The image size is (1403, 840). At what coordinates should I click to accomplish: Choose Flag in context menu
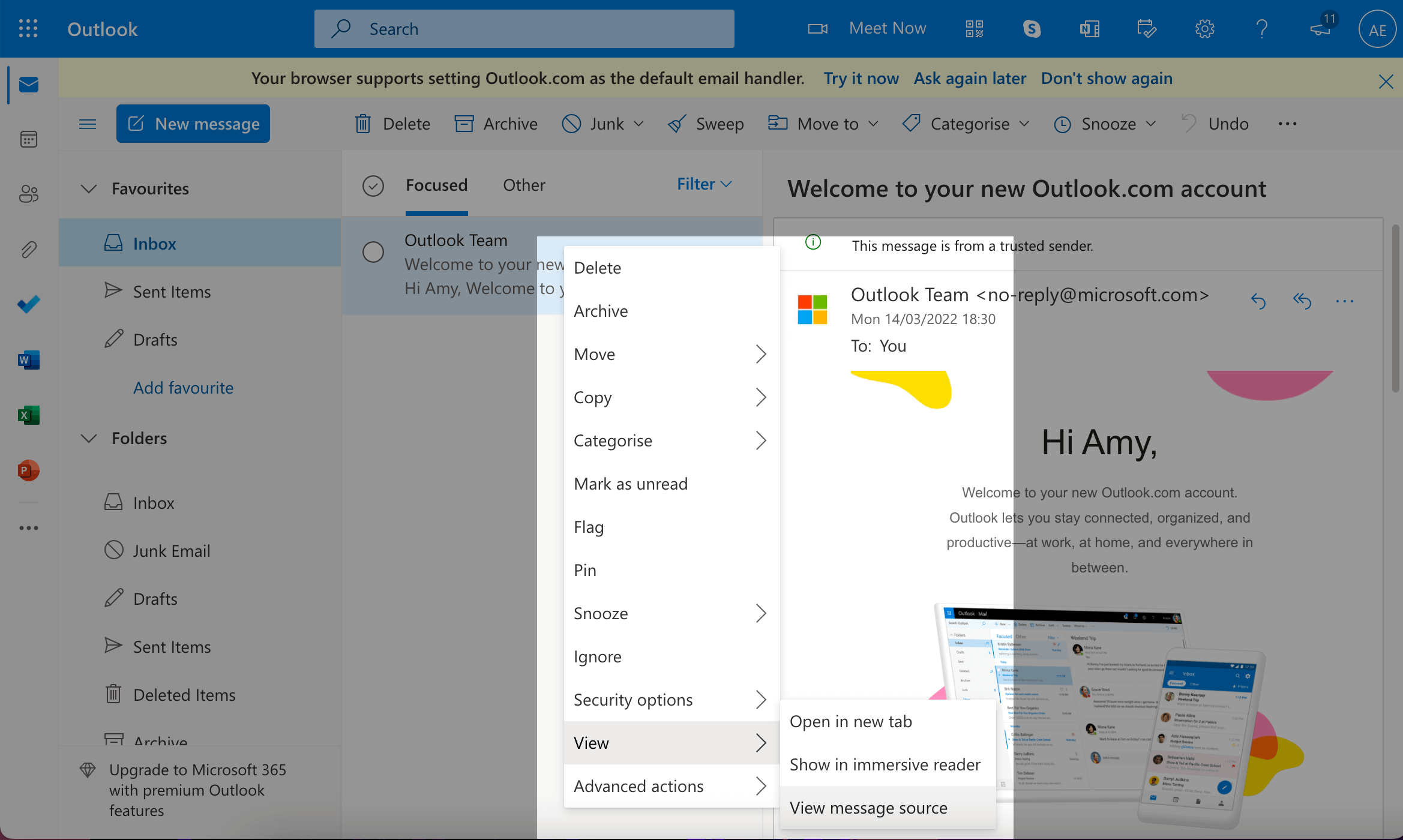click(x=671, y=527)
